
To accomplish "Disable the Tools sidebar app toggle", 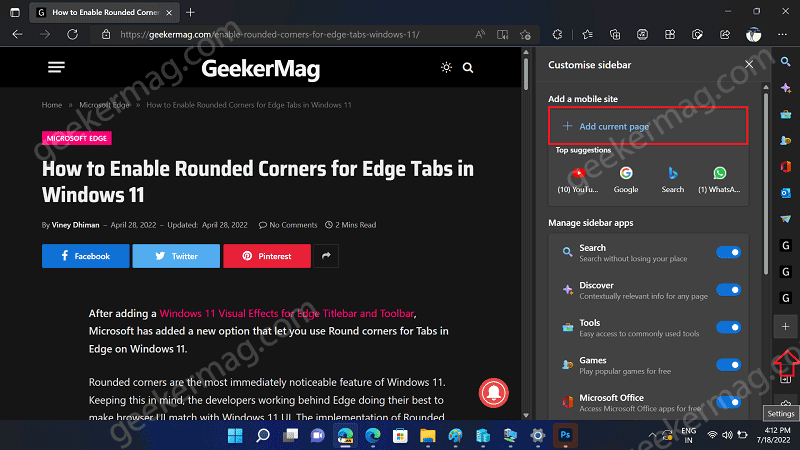I will (x=728, y=327).
